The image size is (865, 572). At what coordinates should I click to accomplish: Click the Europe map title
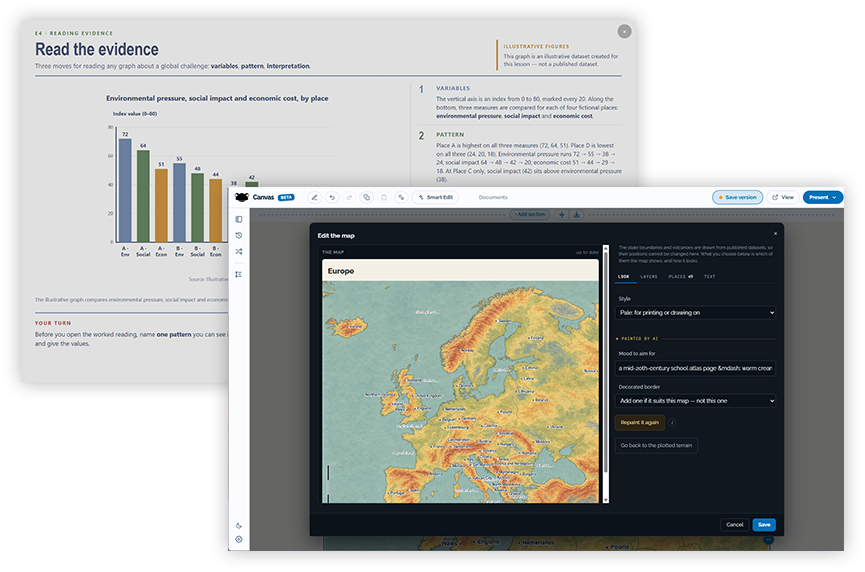(341, 271)
